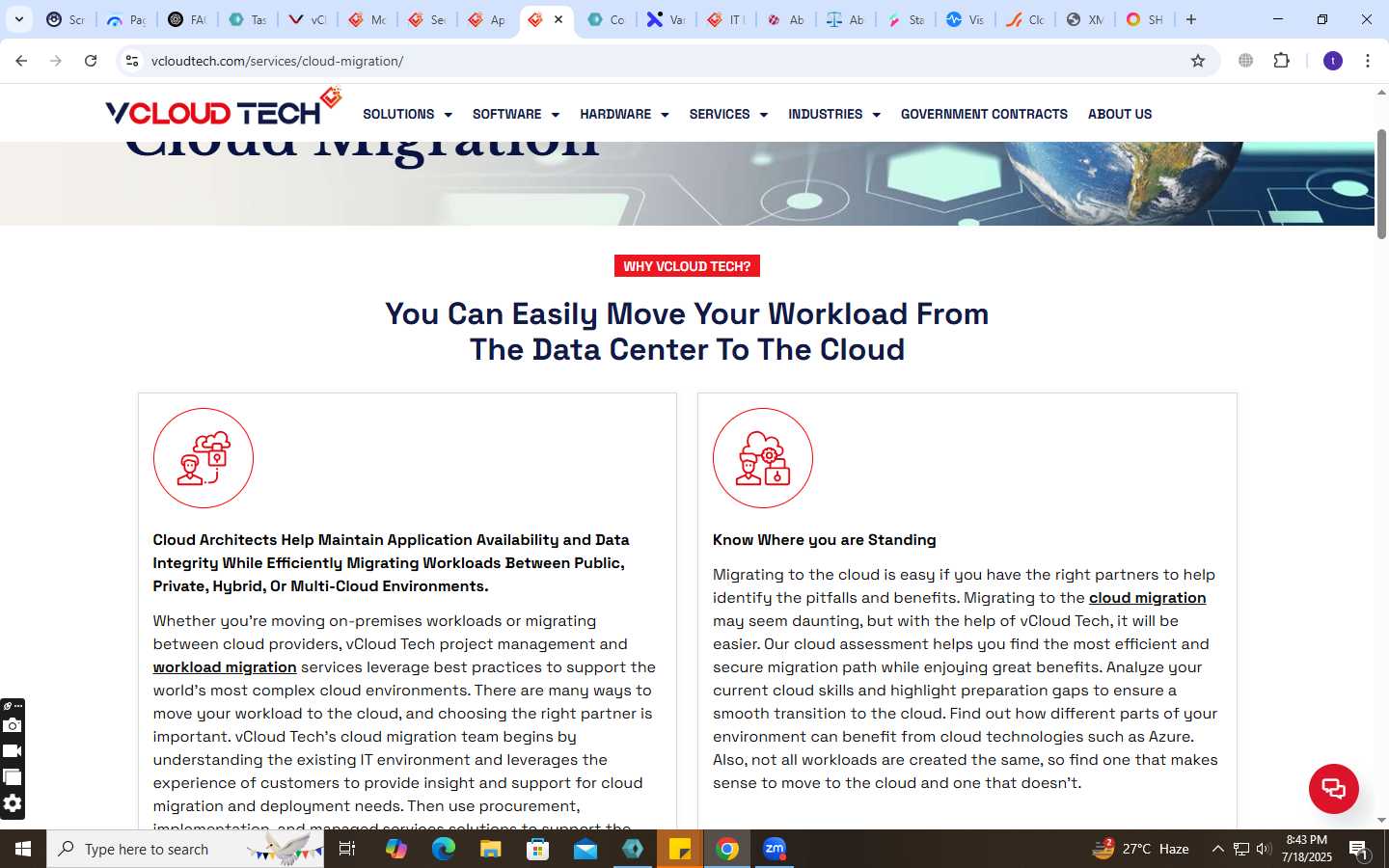Click the Chrome taskbar icon
Viewport: 1389px width, 868px height.
(x=727, y=849)
